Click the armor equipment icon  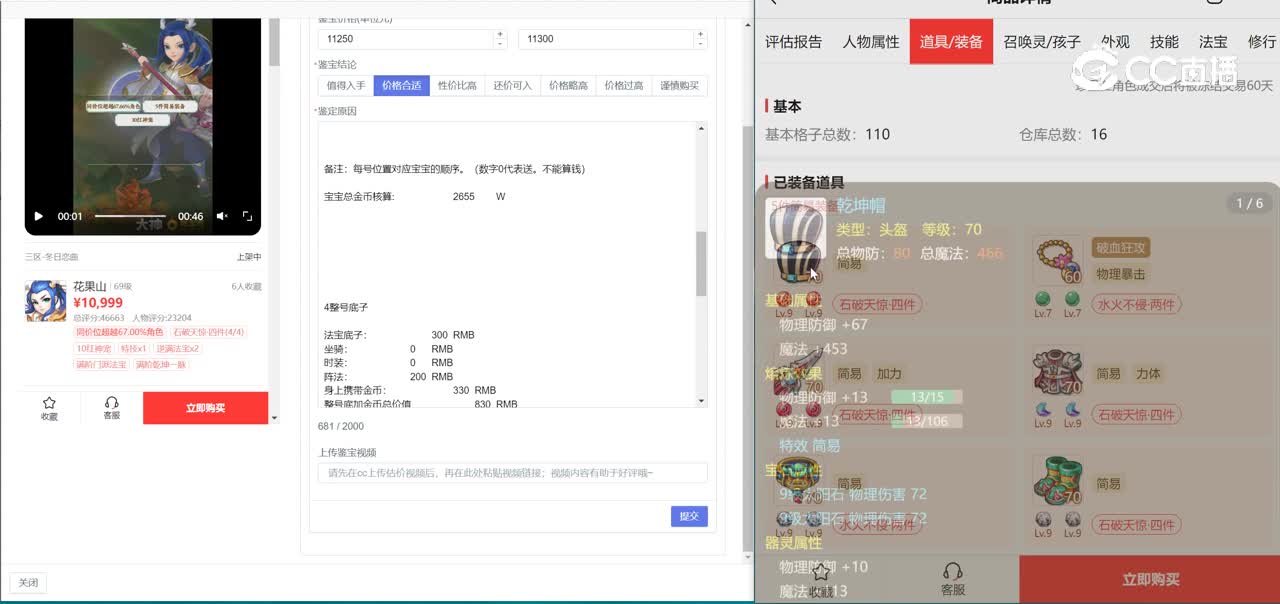[1058, 371]
